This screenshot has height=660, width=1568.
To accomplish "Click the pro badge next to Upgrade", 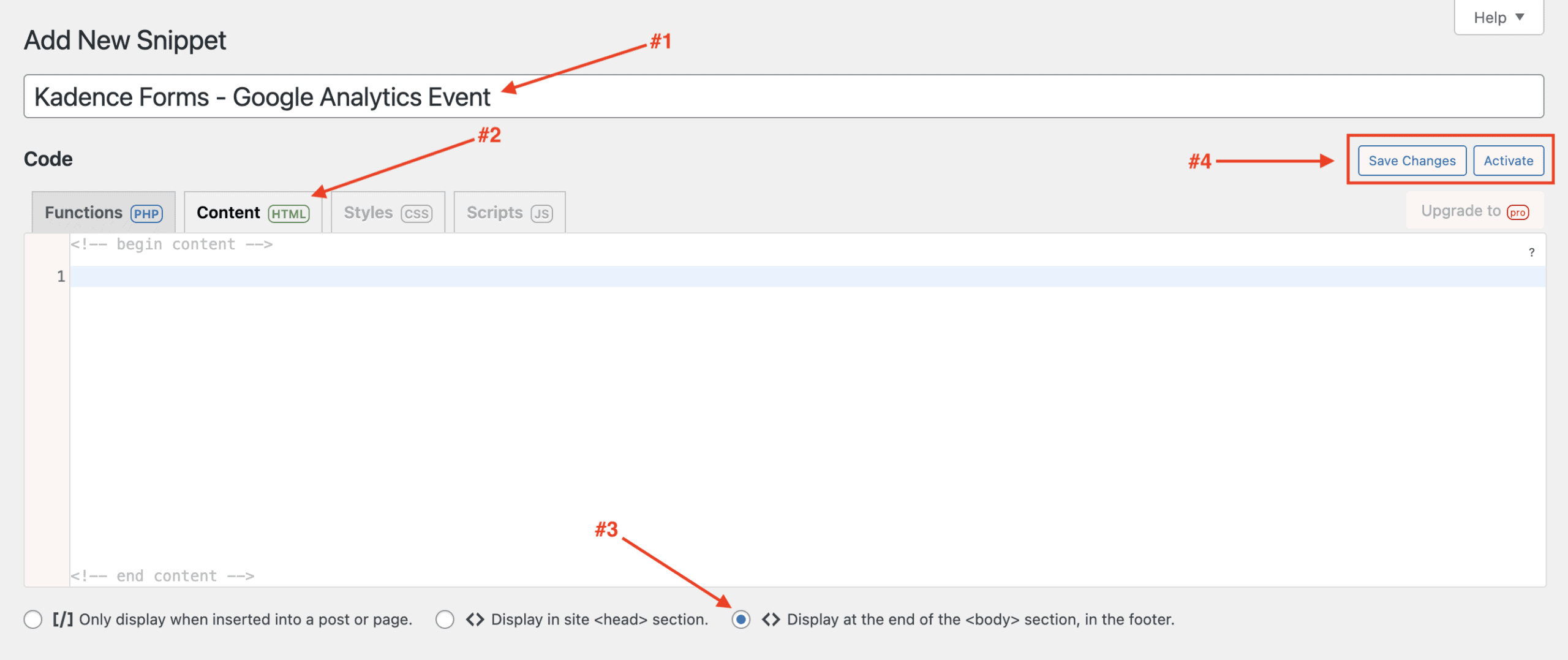I will (x=1517, y=211).
